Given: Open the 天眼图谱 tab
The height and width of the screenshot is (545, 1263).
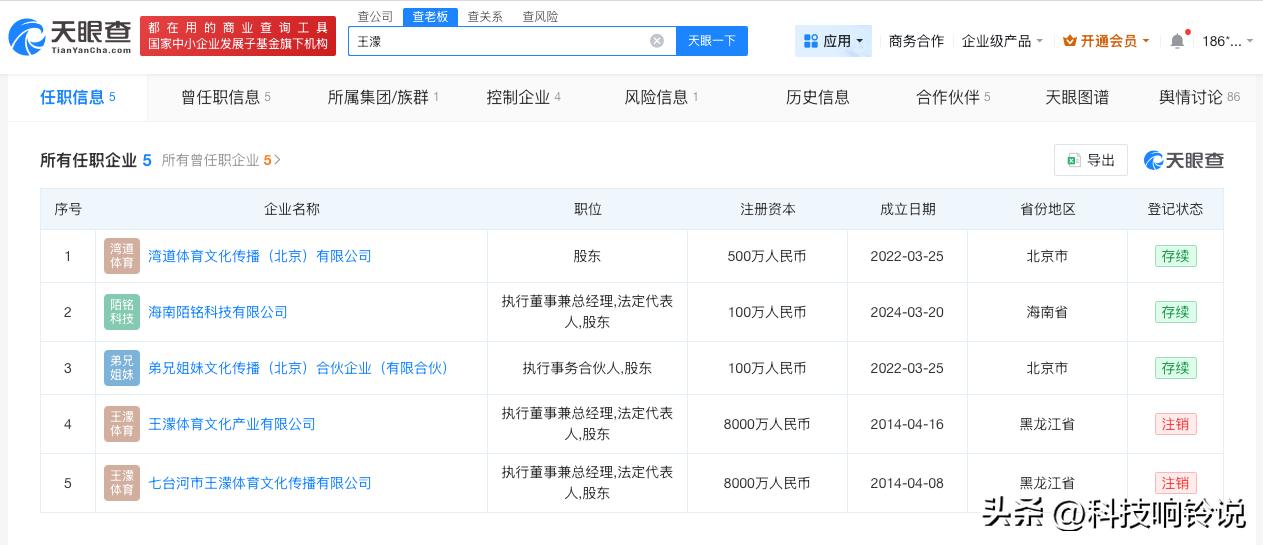Looking at the screenshot, I should pyautogui.click(x=1077, y=97).
